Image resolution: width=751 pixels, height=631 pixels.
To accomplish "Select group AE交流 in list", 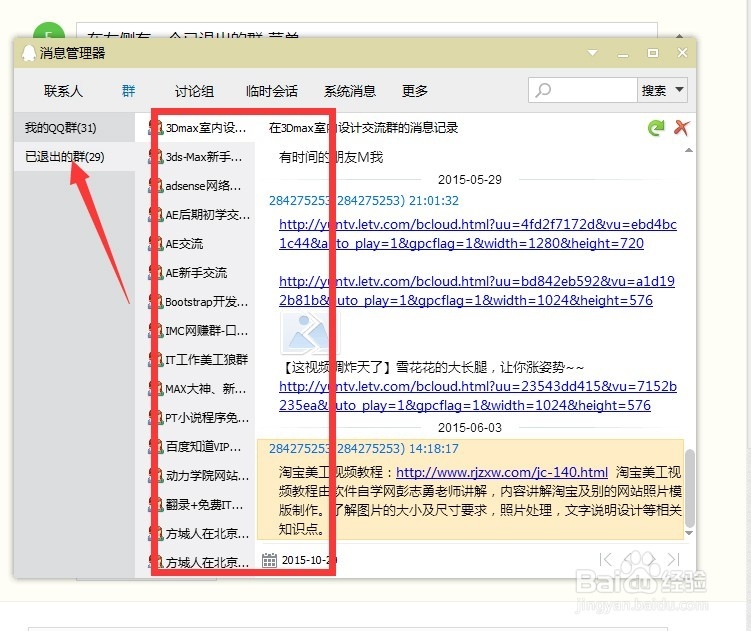I will (x=200, y=243).
